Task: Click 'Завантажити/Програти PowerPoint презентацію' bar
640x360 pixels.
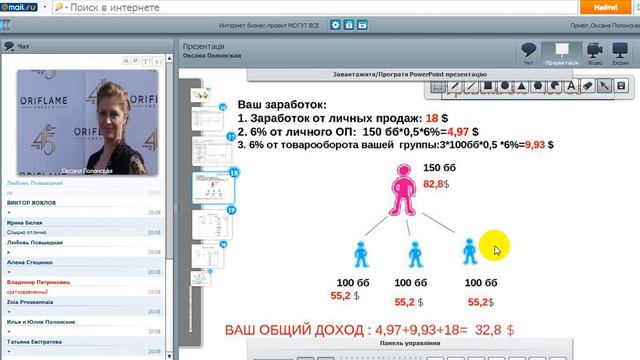Action: click(409, 75)
